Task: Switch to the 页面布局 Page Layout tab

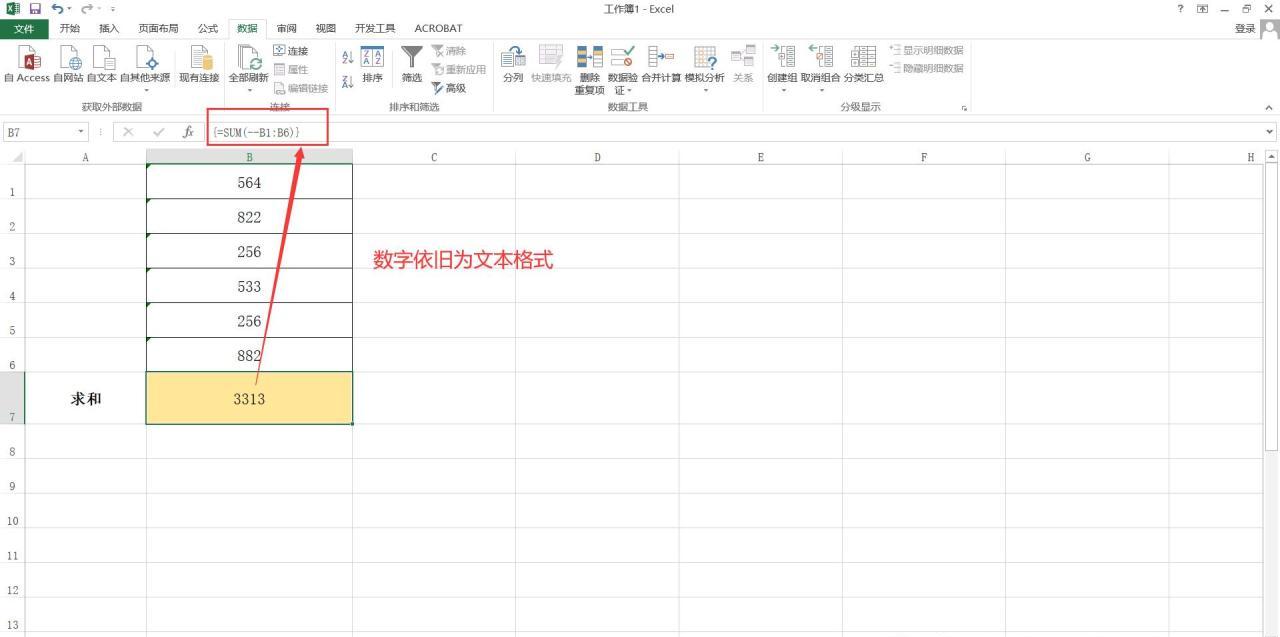Action: pos(158,28)
